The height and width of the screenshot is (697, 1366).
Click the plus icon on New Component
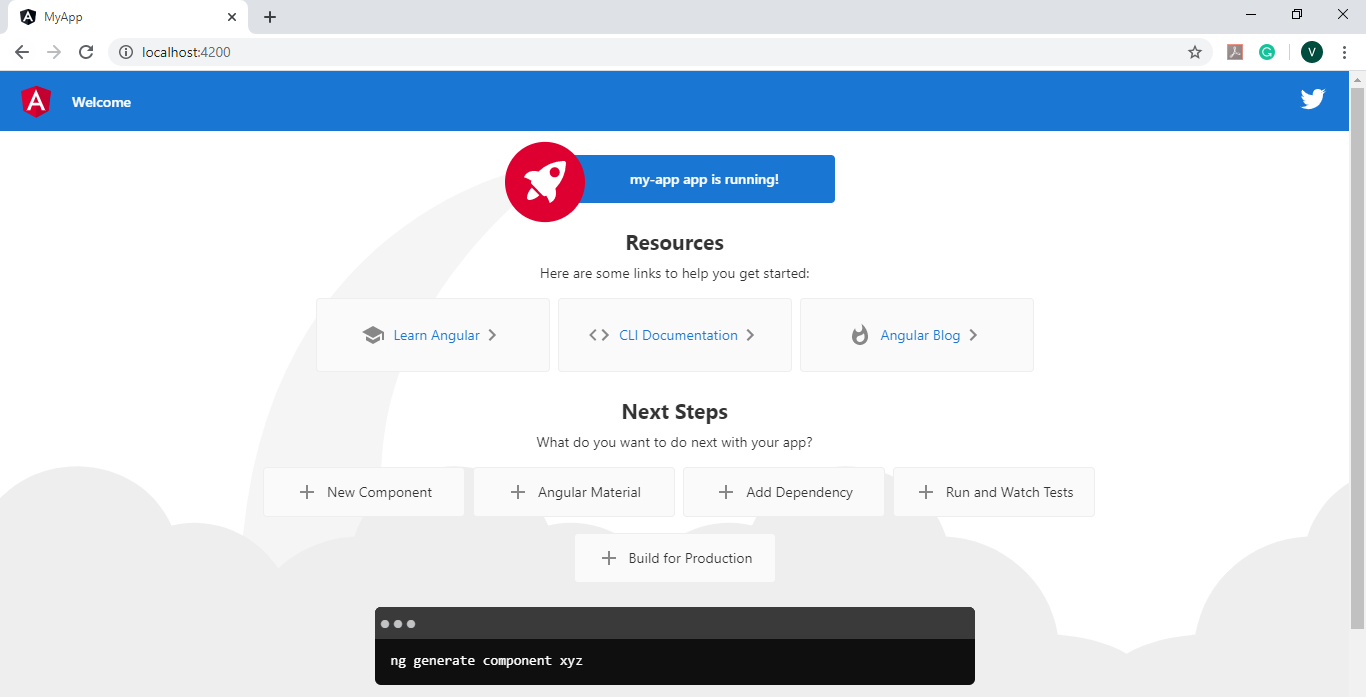(x=307, y=492)
